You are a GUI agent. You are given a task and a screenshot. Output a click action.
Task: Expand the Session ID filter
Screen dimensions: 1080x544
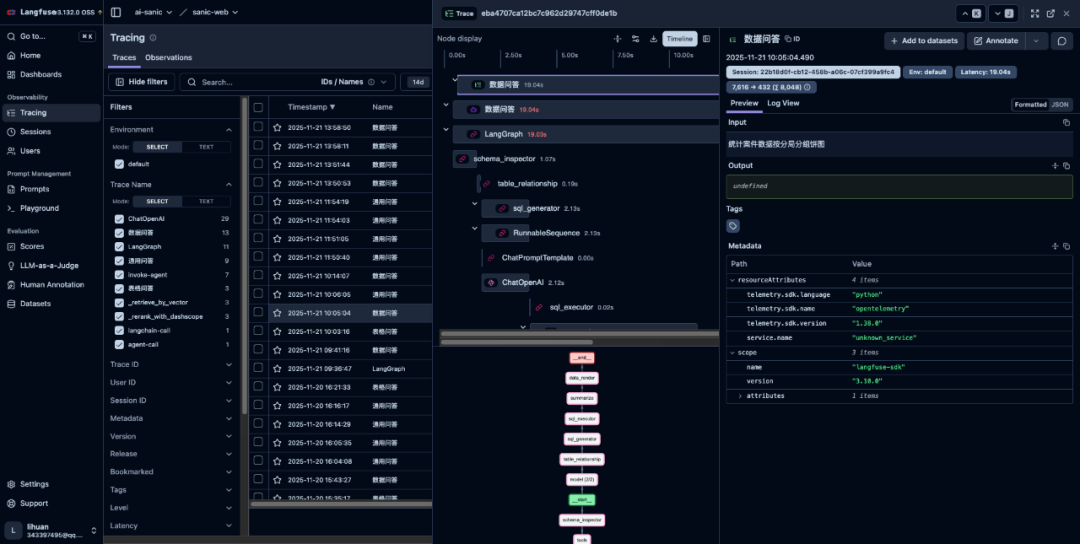pyautogui.click(x=229, y=400)
